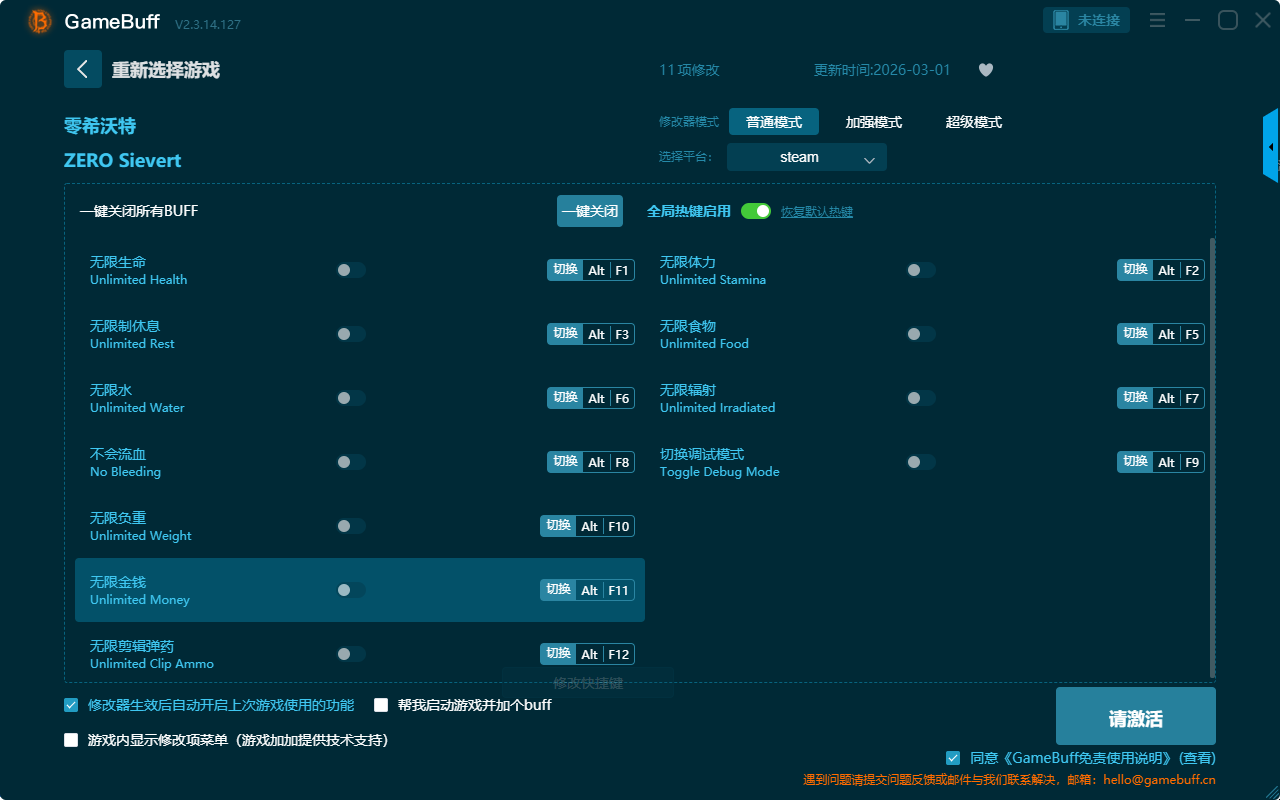Open the steam platform dropdown
The image size is (1280, 800).
(806, 157)
